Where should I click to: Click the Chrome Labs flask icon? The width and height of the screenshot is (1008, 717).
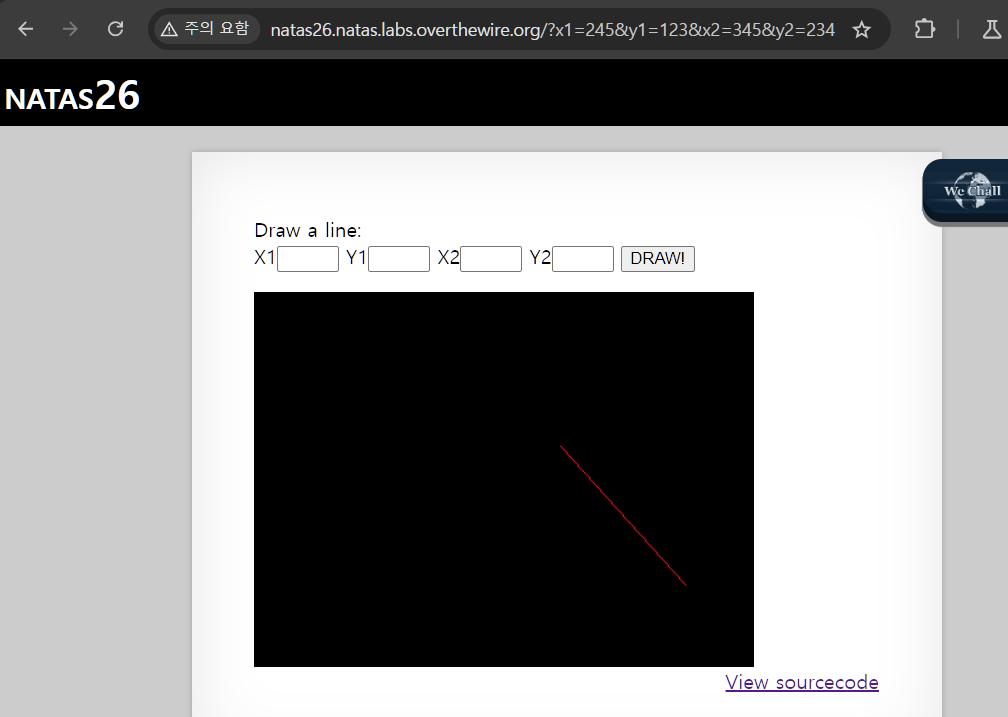pos(991,29)
